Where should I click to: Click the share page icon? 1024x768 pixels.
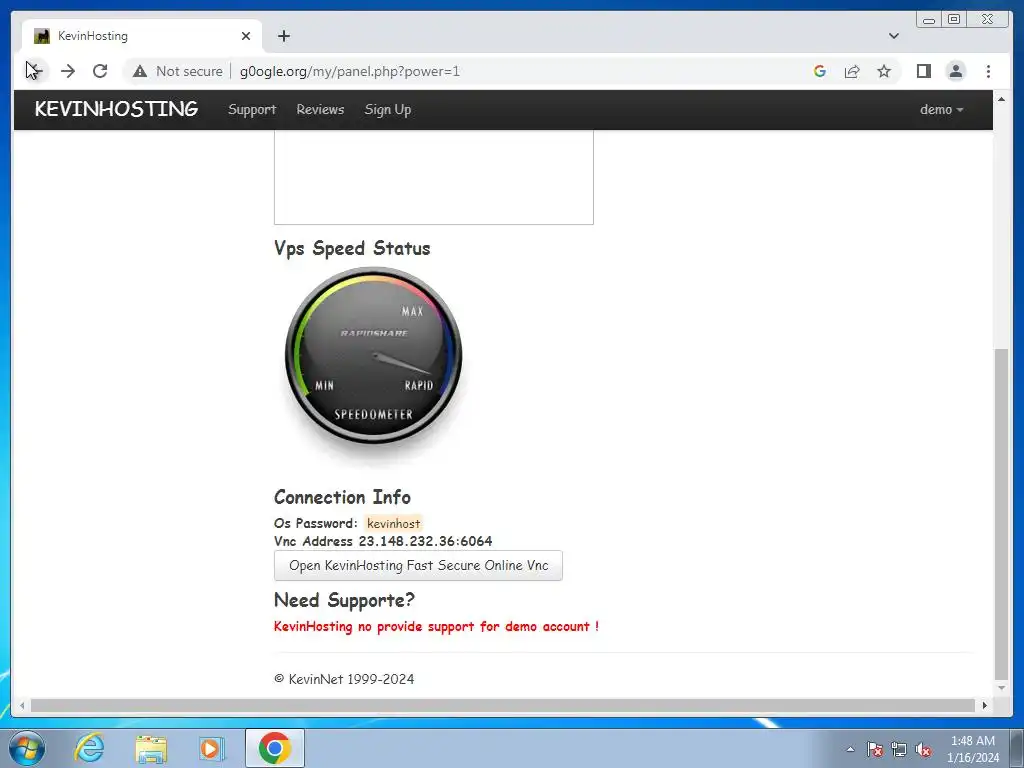[x=852, y=71]
